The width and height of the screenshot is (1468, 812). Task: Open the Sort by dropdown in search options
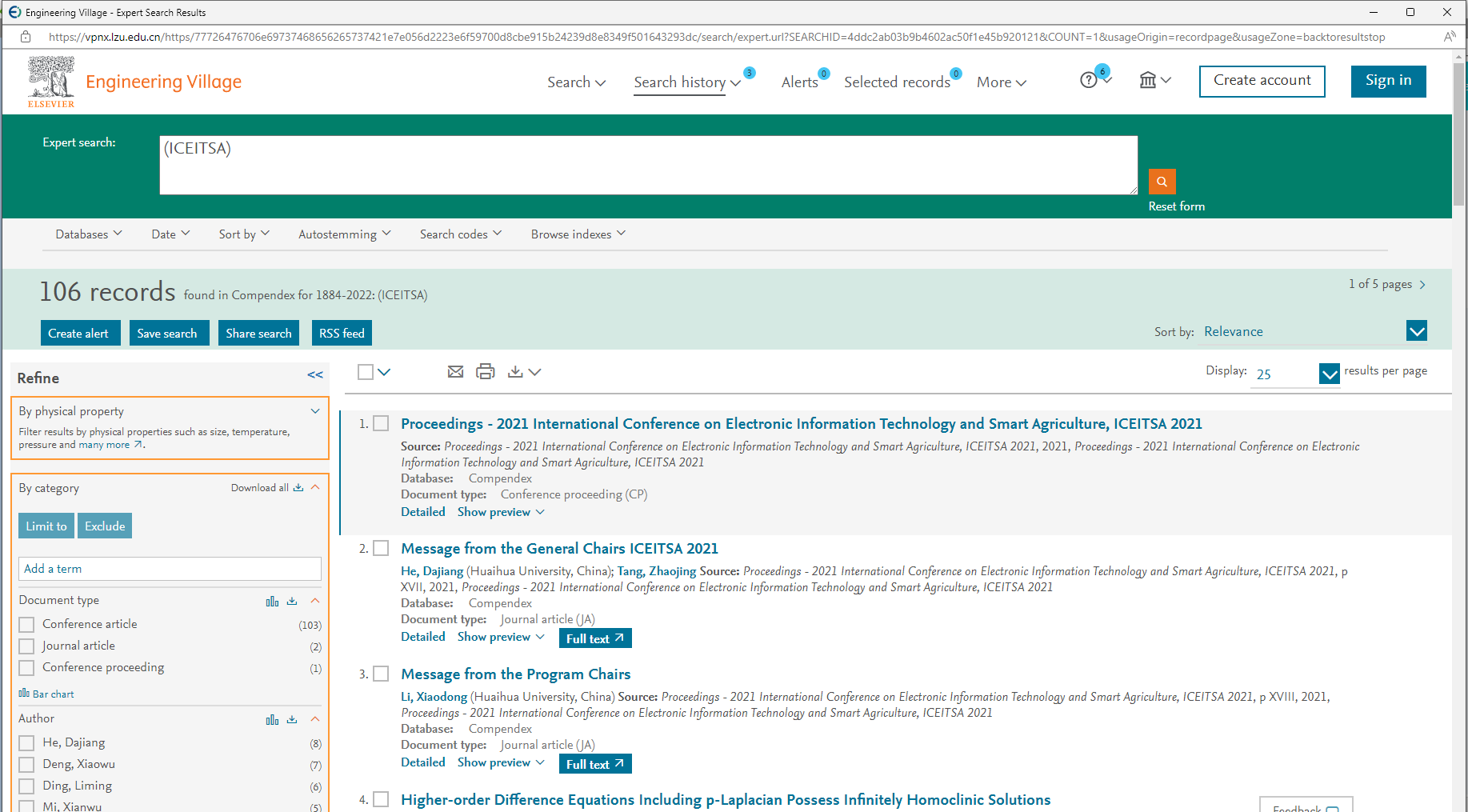tap(244, 234)
